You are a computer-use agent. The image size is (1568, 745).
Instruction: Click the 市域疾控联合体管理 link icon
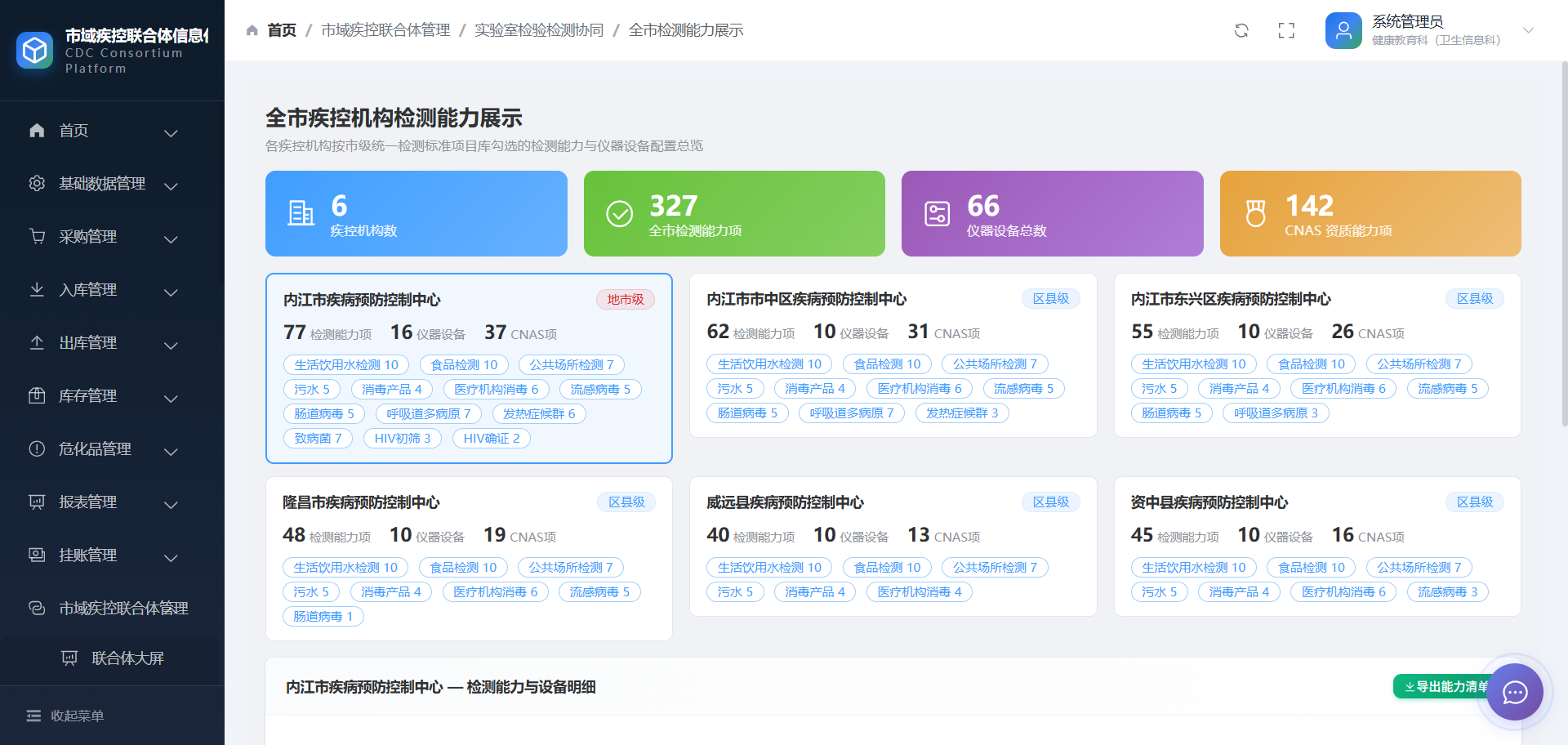(37, 608)
